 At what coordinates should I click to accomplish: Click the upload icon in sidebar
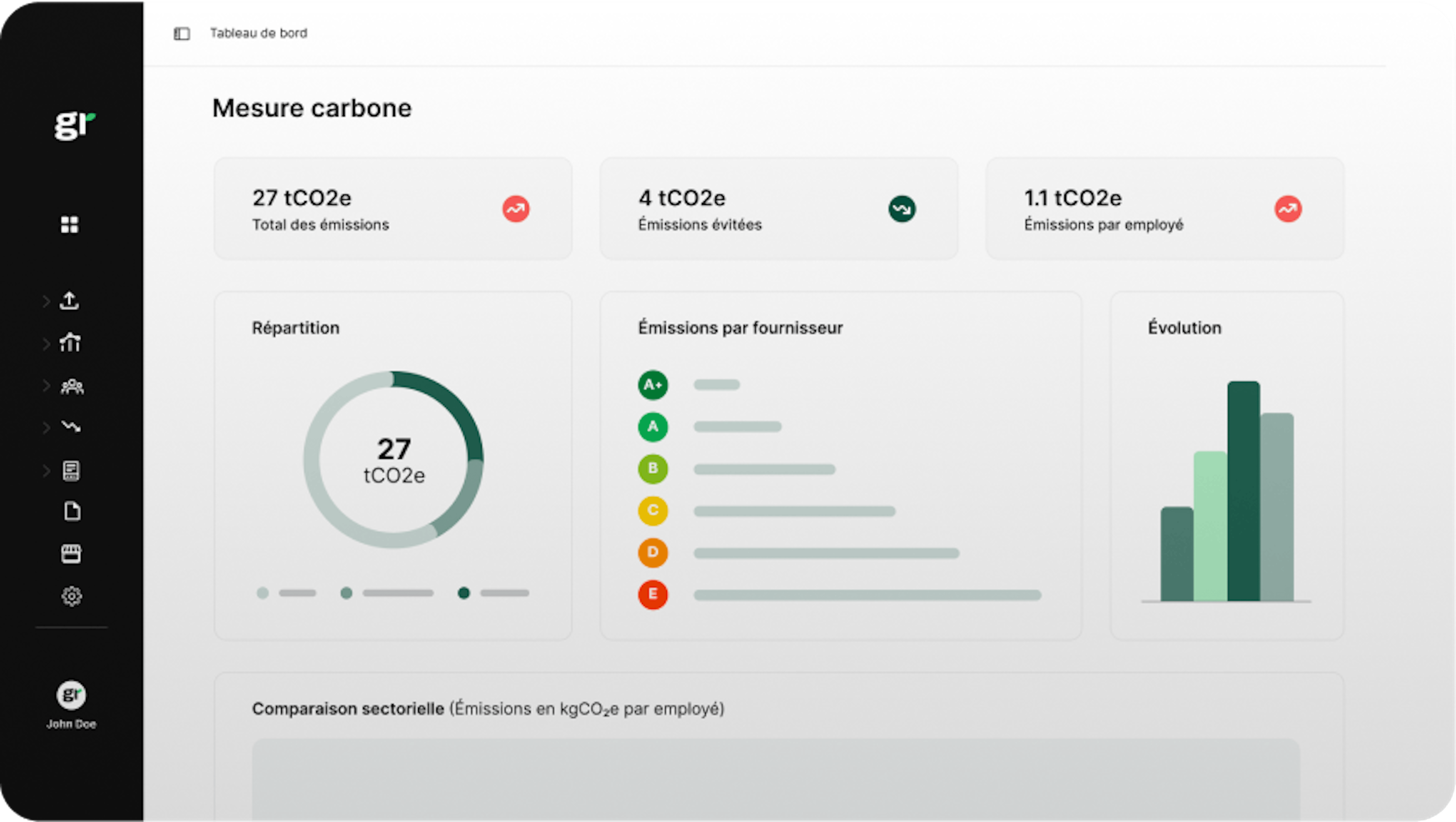pos(70,301)
